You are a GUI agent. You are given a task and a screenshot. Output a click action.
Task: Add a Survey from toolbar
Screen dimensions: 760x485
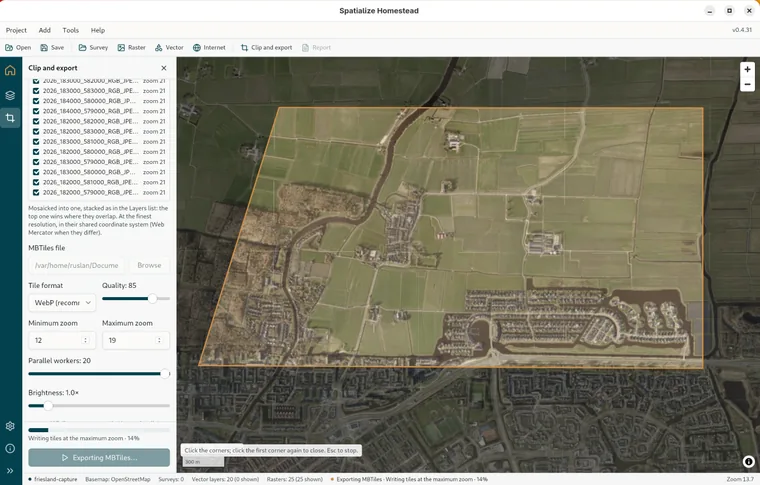pyautogui.click(x=94, y=47)
